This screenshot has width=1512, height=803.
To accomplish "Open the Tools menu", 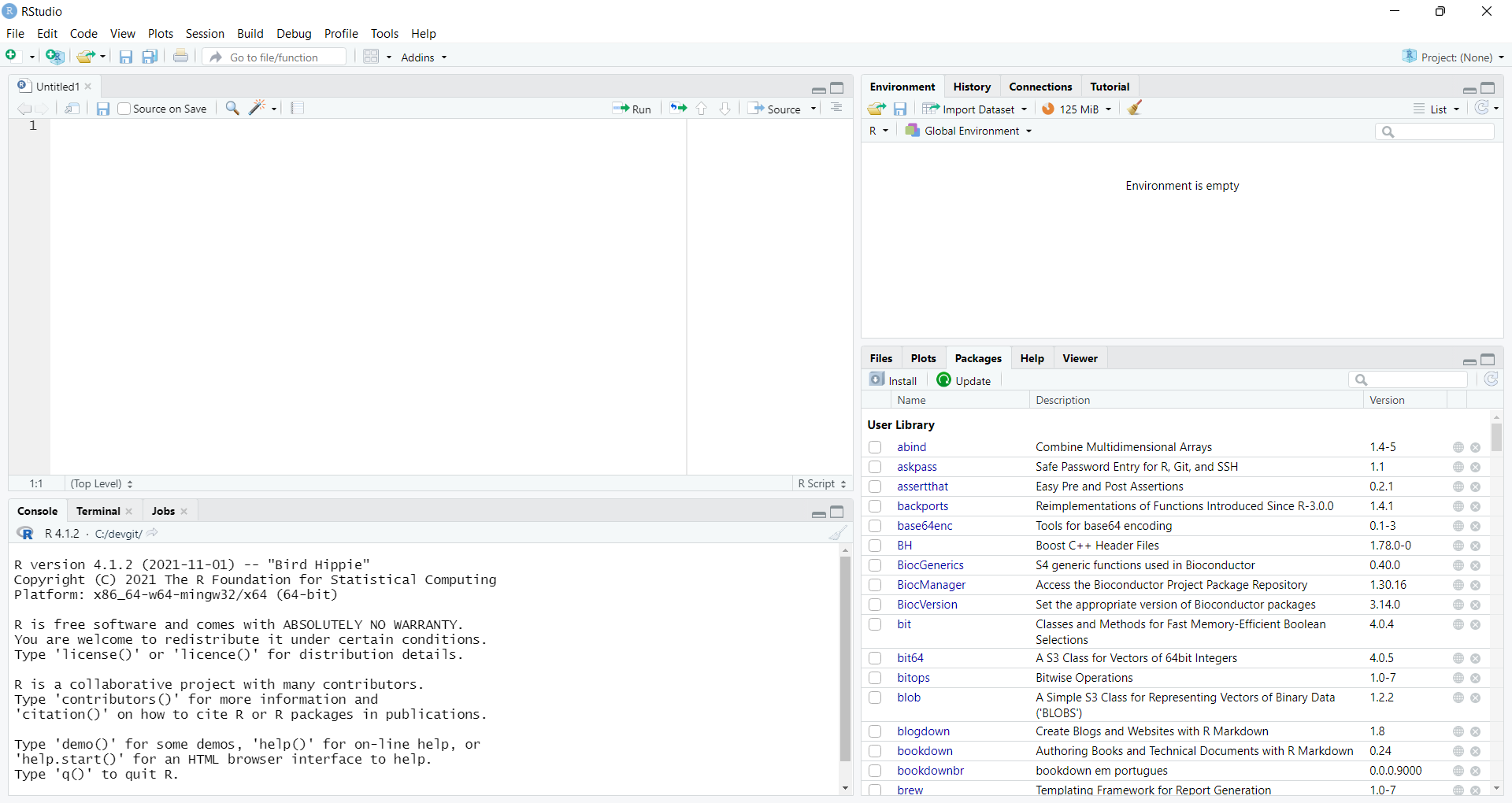I will (384, 33).
